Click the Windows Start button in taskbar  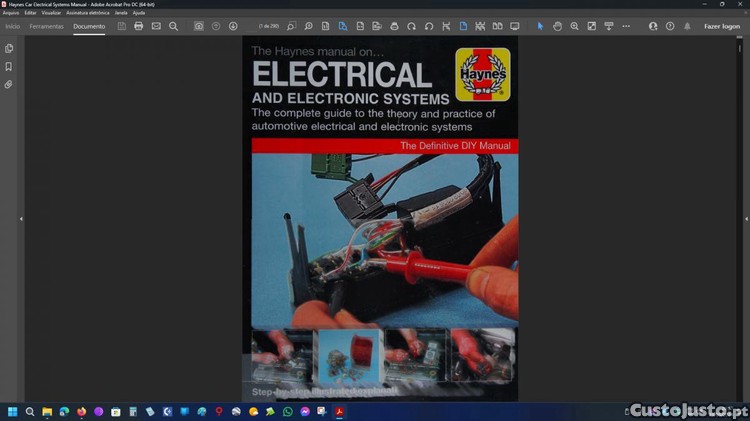(12, 411)
